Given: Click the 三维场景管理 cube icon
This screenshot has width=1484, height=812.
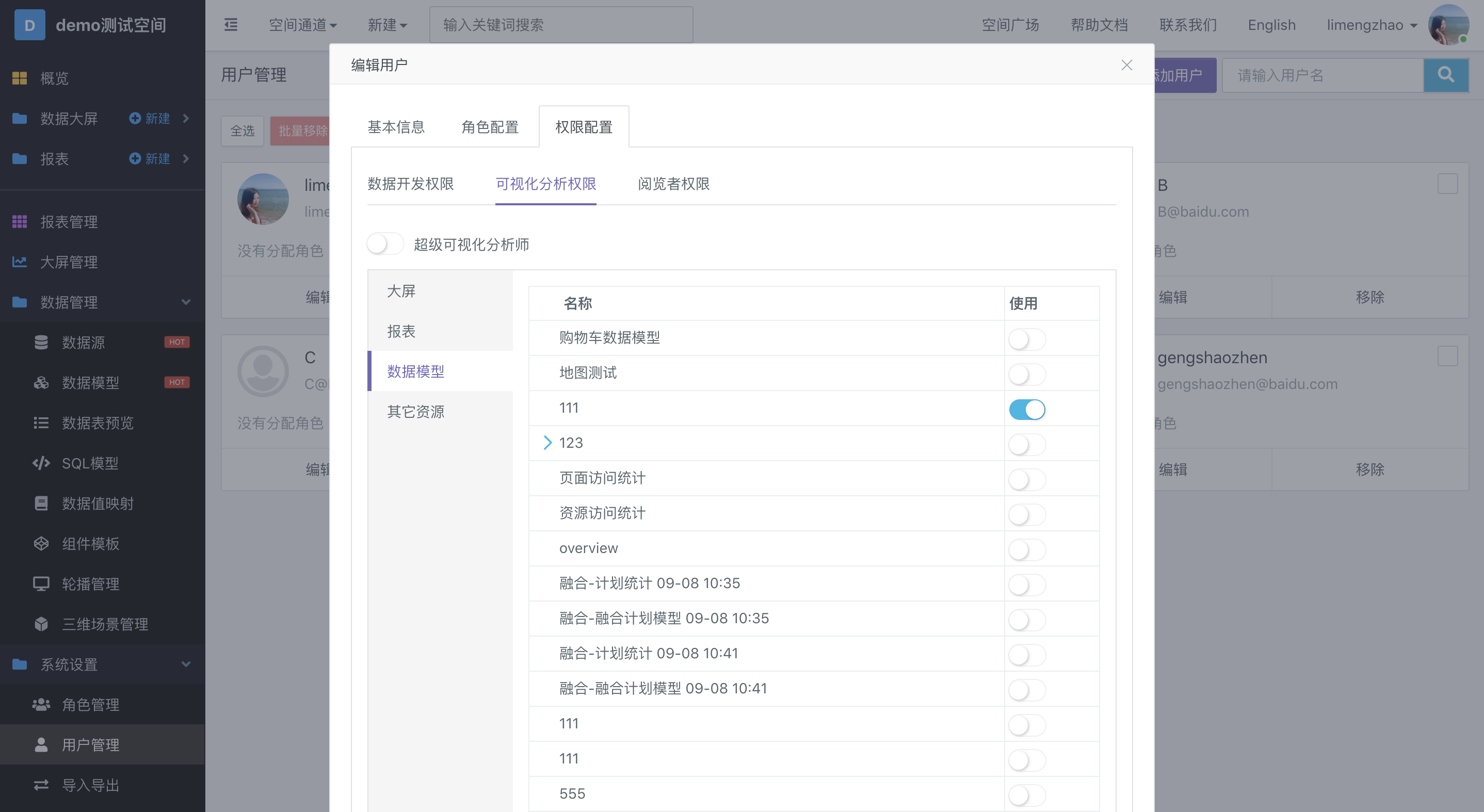Looking at the screenshot, I should tap(41, 624).
